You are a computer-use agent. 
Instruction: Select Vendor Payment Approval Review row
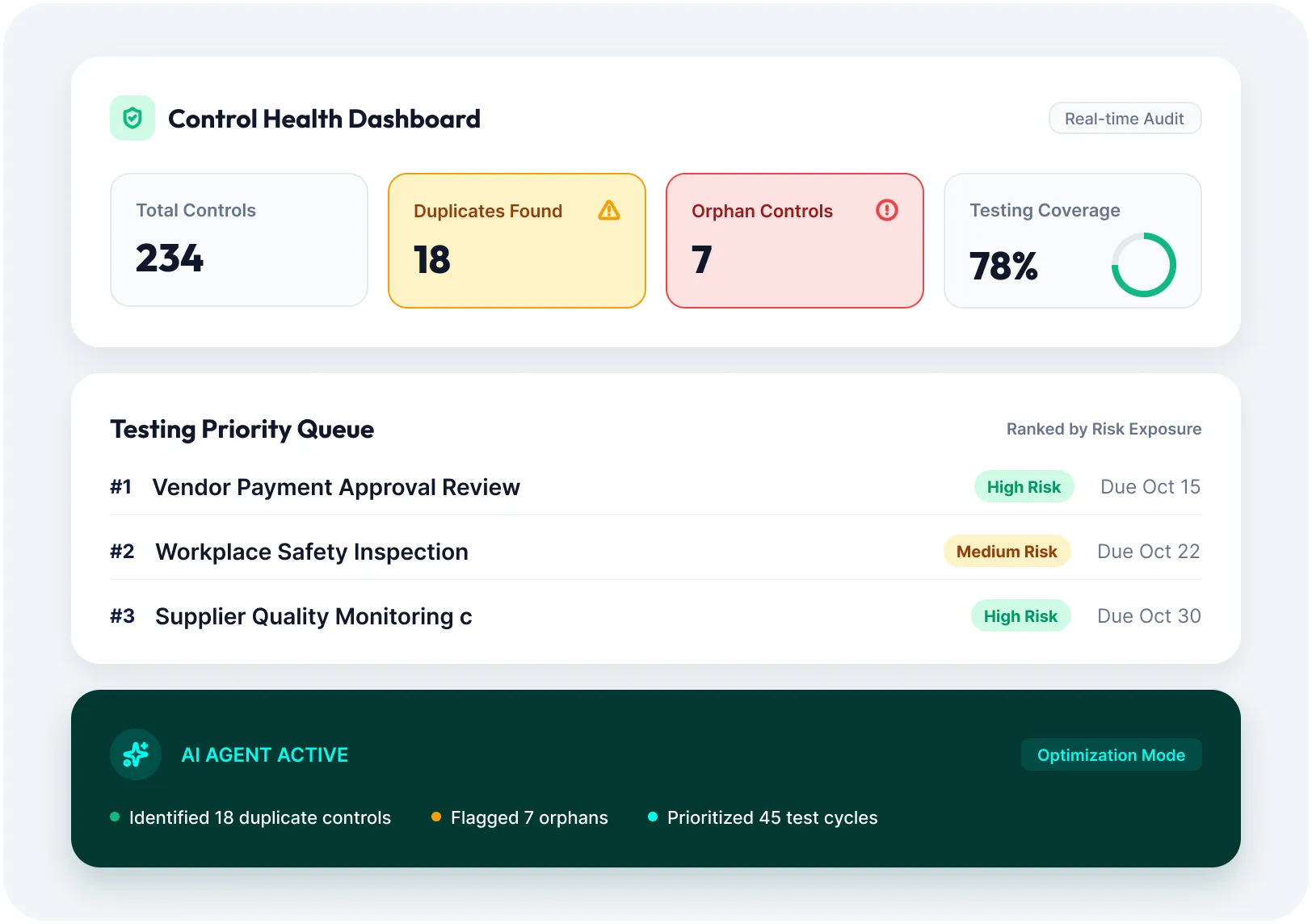[x=656, y=486]
